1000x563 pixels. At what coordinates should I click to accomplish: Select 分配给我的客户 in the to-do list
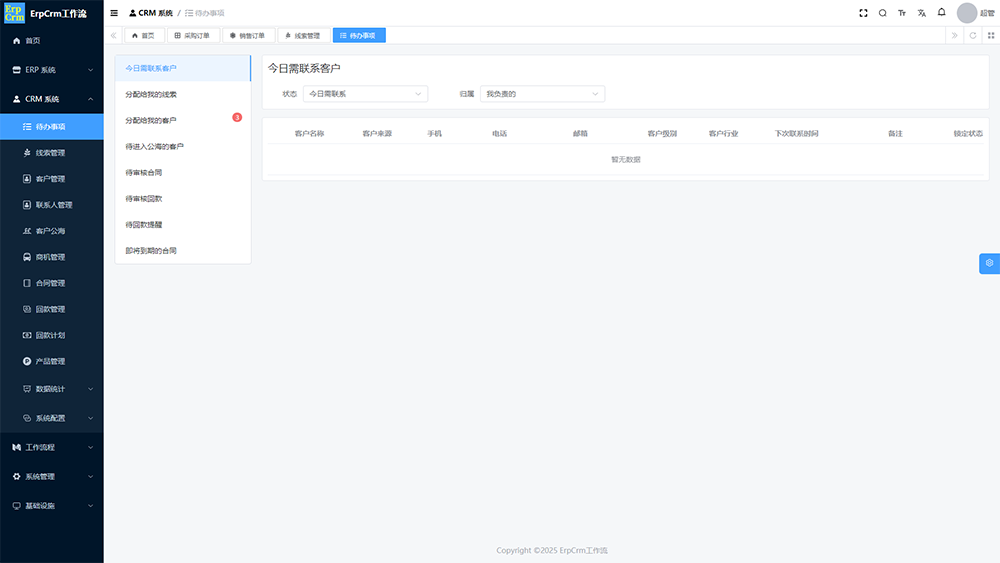click(x=151, y=120)
